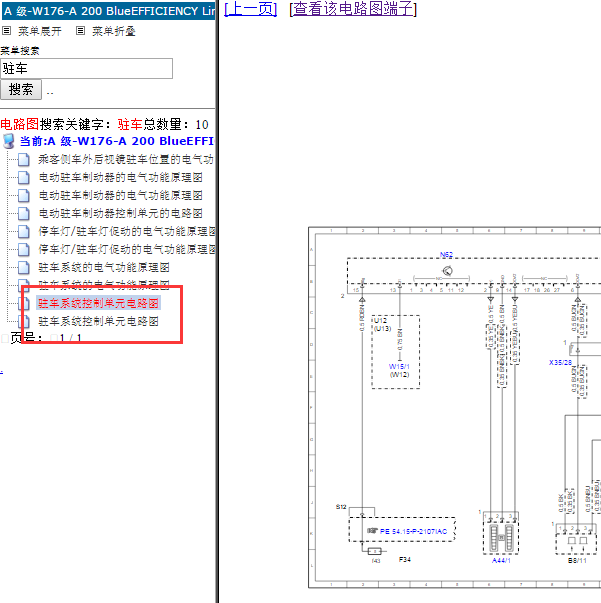This screenshot has width=601, height=603.
Task: Click document icon of first 驻车系统的电气功能原理图 row
Action: coord(24,268)
